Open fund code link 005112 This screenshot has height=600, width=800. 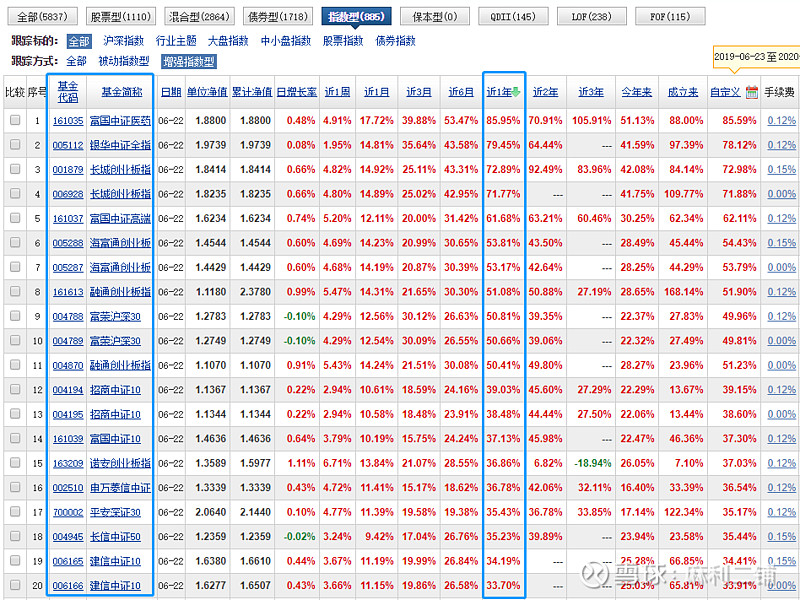click(68, 145)
